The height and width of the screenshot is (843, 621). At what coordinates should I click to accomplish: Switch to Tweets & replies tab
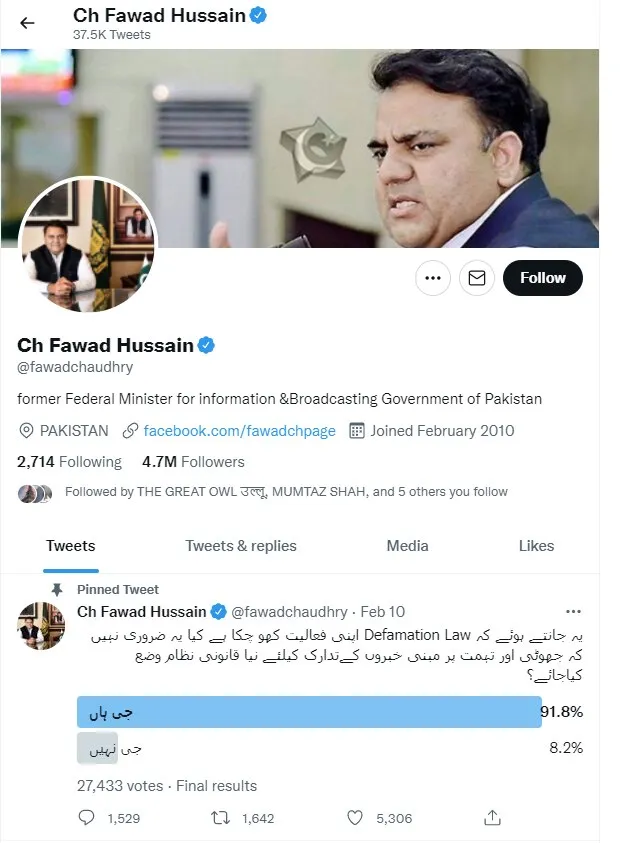[241, 546]
